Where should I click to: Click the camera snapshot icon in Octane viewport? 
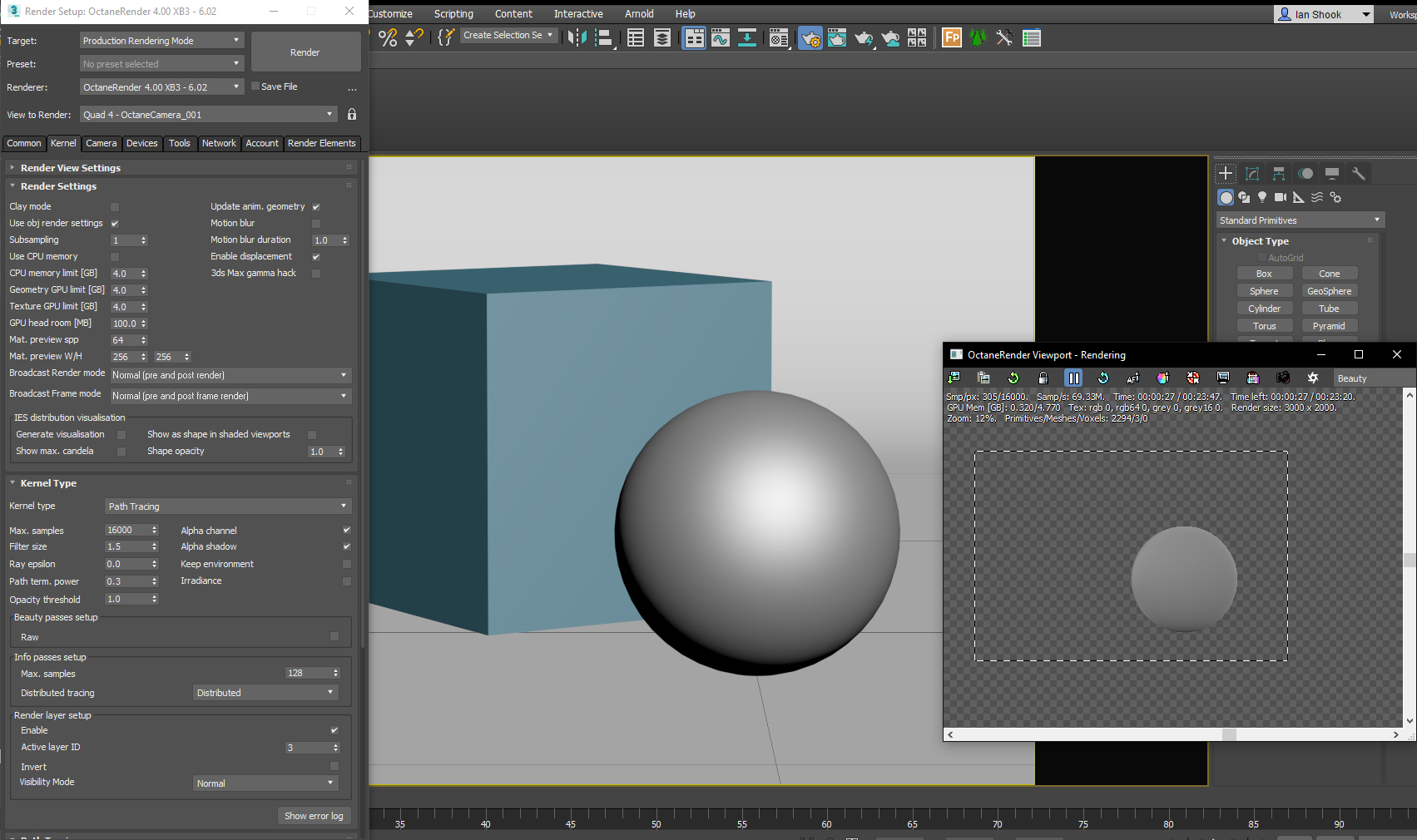point(1282,378)
